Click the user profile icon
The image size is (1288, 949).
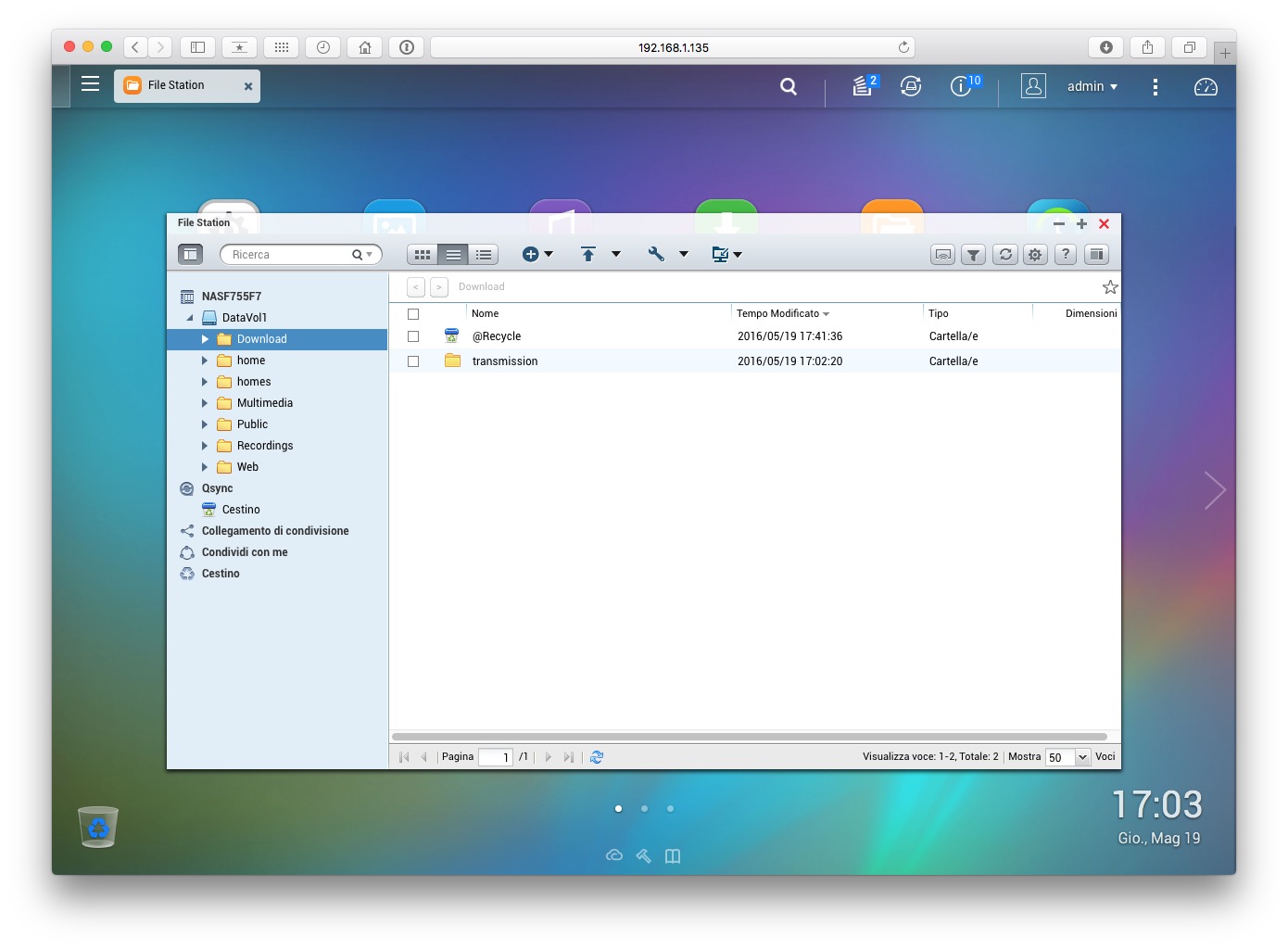(x=1033, y=86)
